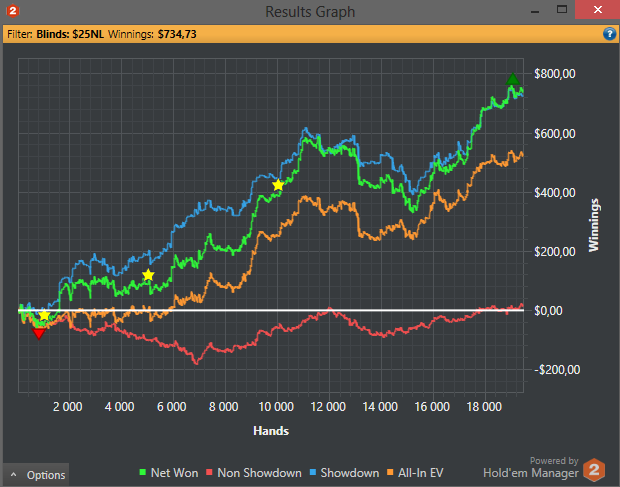
Task: Click the red downward triangle lowest-point marker
Action: (39, 334)
